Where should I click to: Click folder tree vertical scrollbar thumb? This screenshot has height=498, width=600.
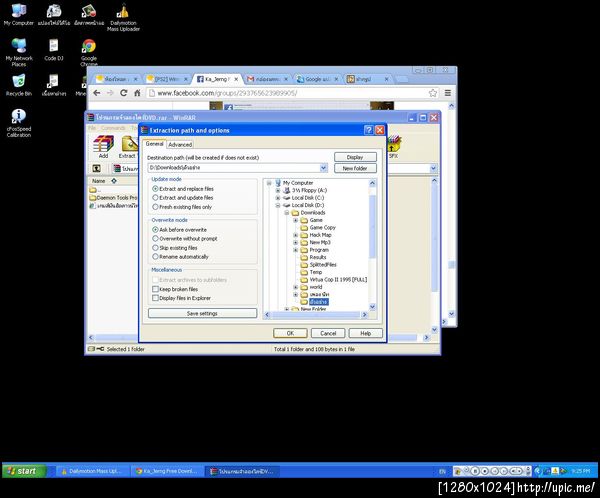372,226
